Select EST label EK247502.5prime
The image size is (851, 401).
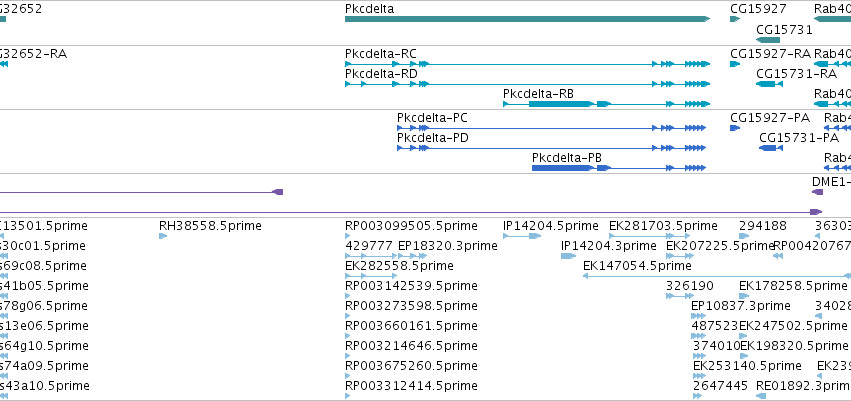(x=793, y=326)
